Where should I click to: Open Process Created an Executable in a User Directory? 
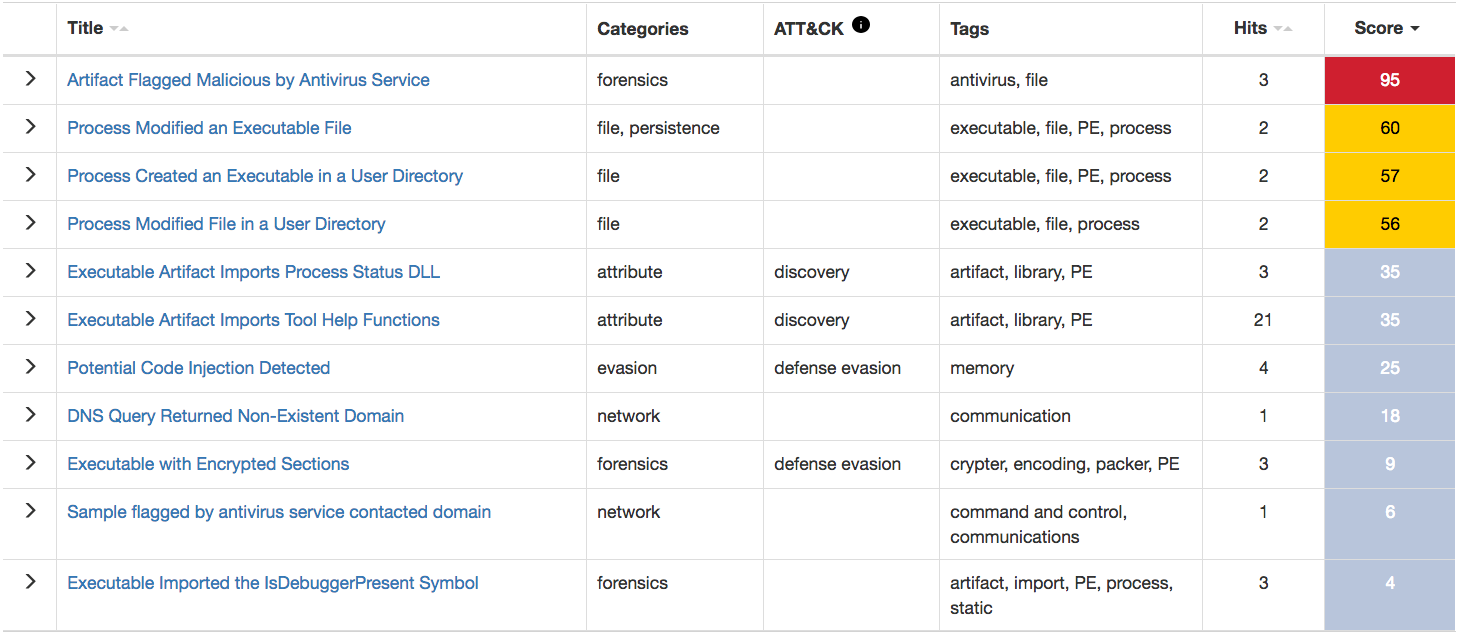point(264,176)
